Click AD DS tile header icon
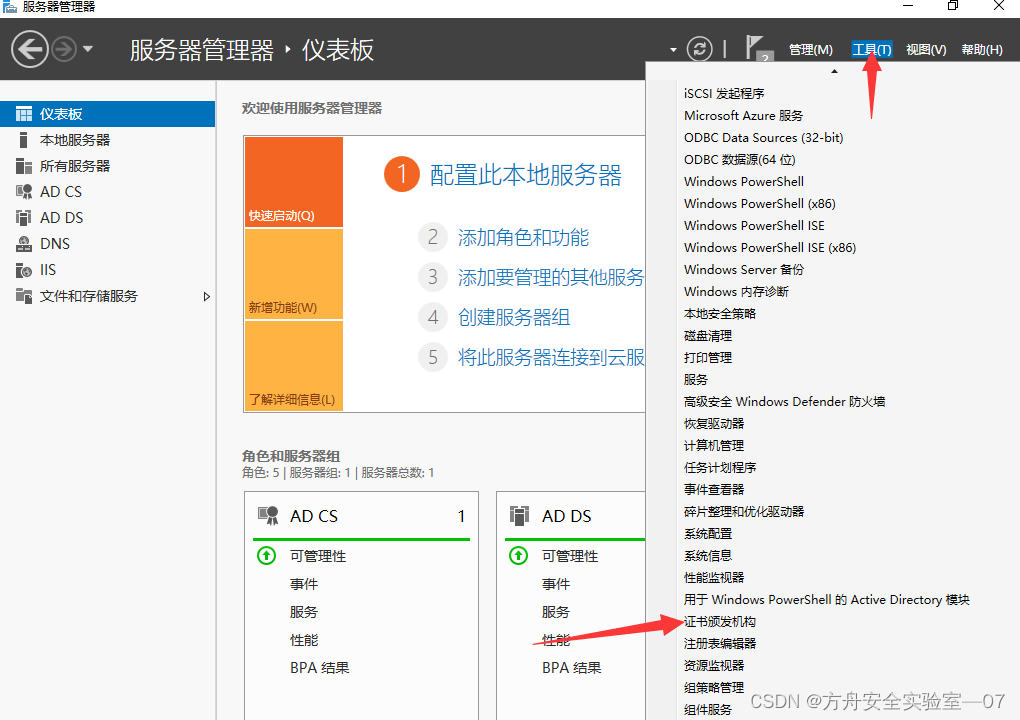Viewport: 1020px width, 720px height. [519, 516]
